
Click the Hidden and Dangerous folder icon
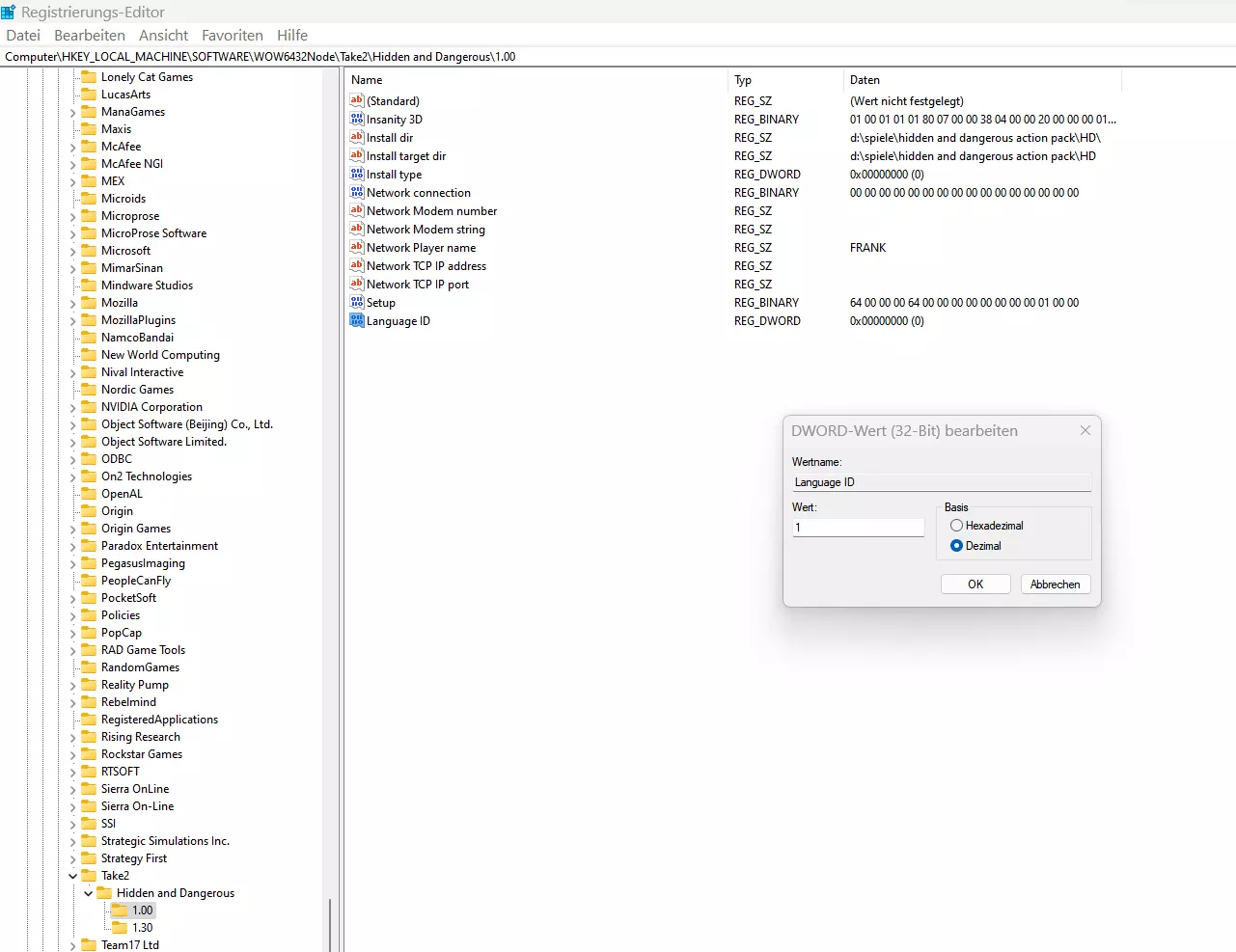(x=104, y=892)
